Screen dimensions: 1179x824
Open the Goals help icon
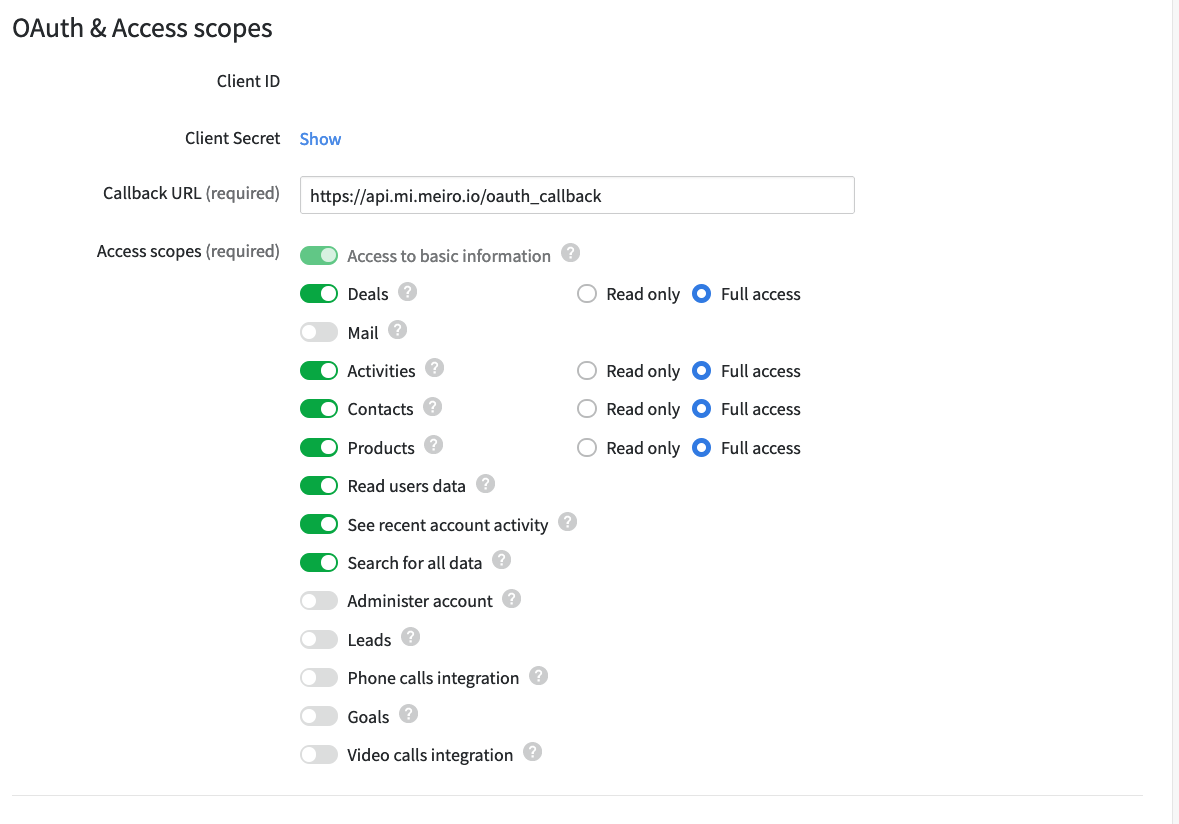[408, 714]
